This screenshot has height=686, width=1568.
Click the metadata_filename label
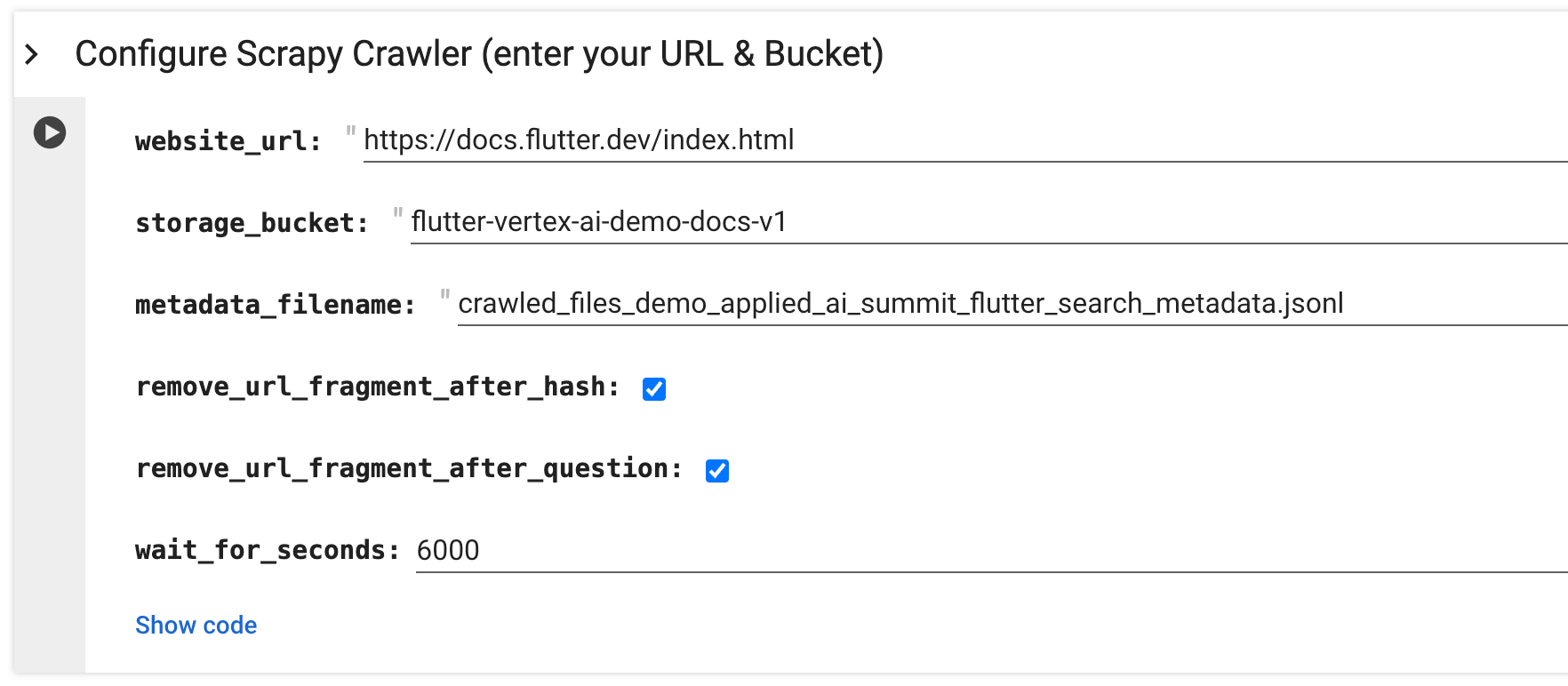click(275, 305)
